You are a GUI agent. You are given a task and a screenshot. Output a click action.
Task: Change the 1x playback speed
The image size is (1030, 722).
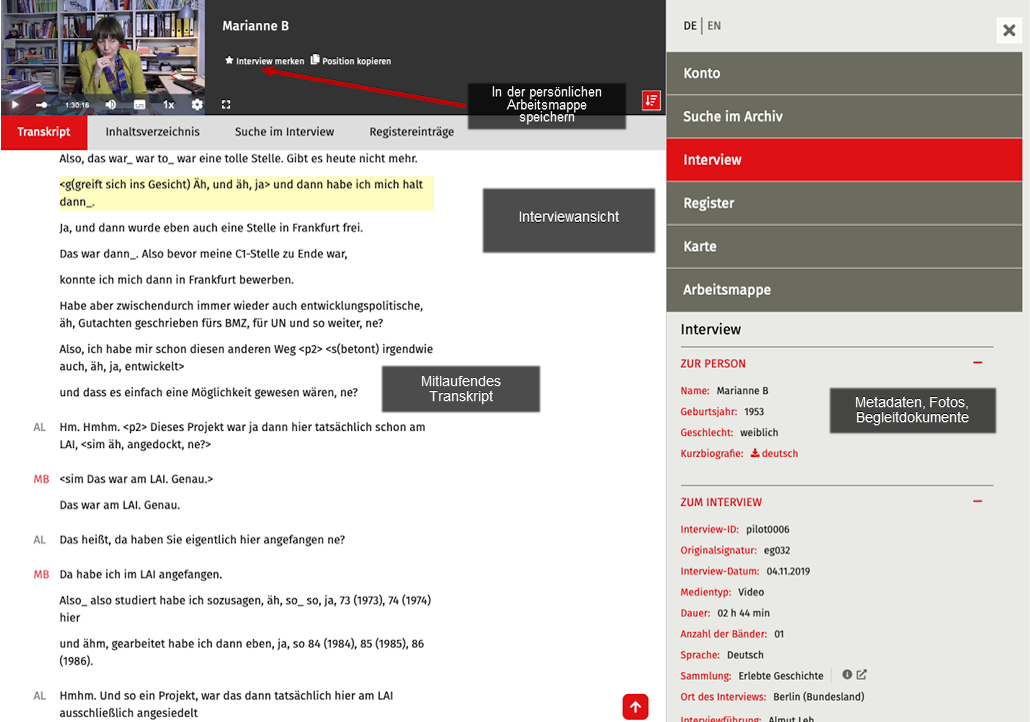click(x=169, y=104)
